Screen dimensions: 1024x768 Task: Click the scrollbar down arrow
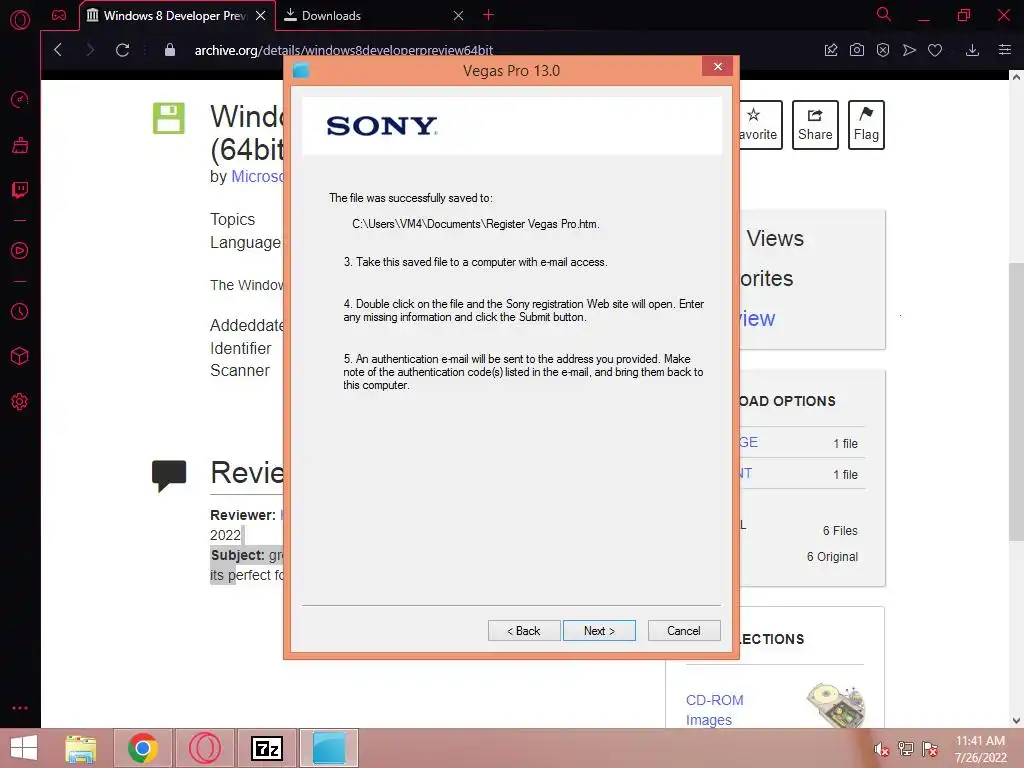click(1016, 720)
